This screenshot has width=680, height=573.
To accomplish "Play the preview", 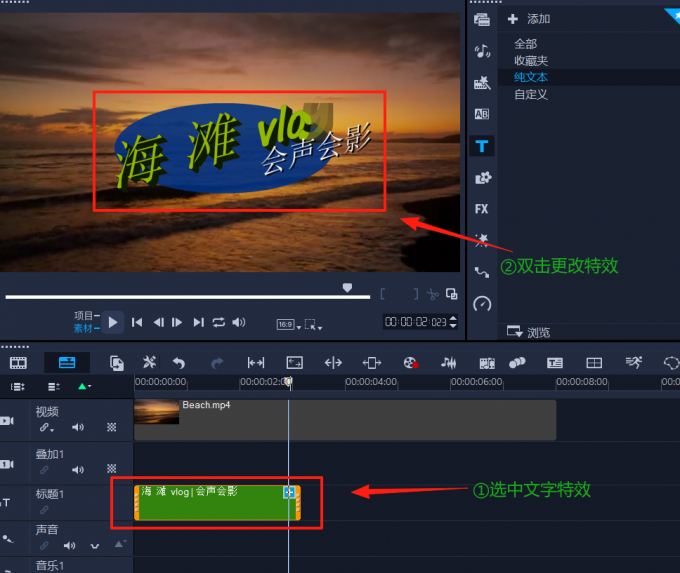I will coord(113,322).
